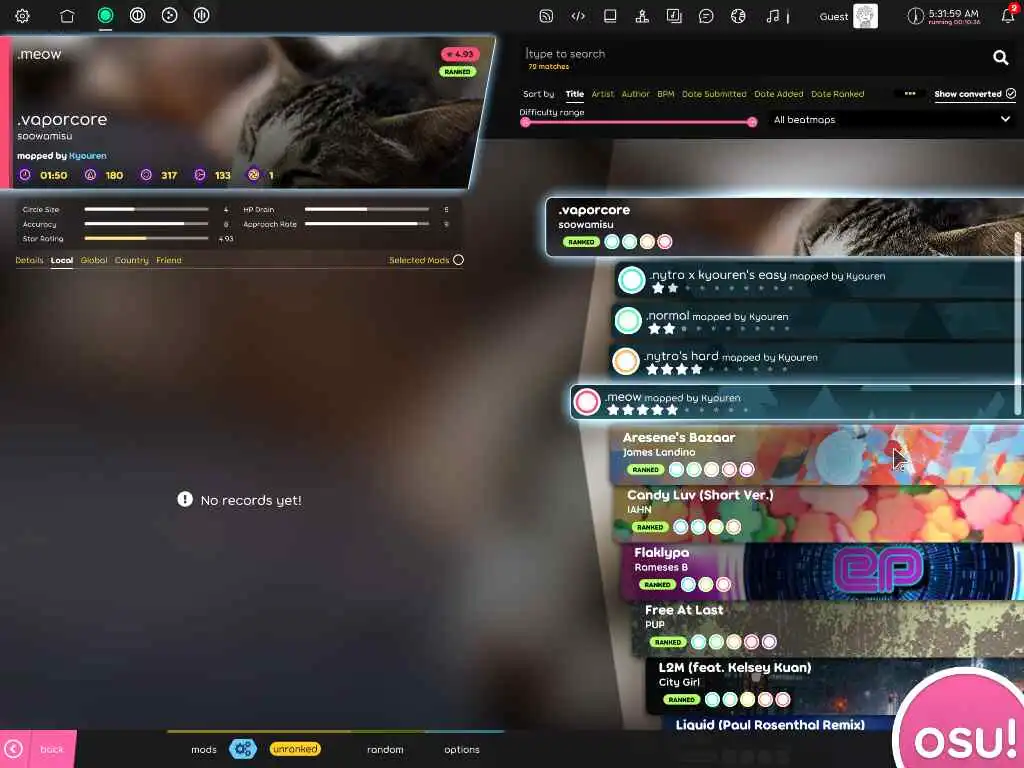
Task: Click the random button
Action: (x=385, y=749)
